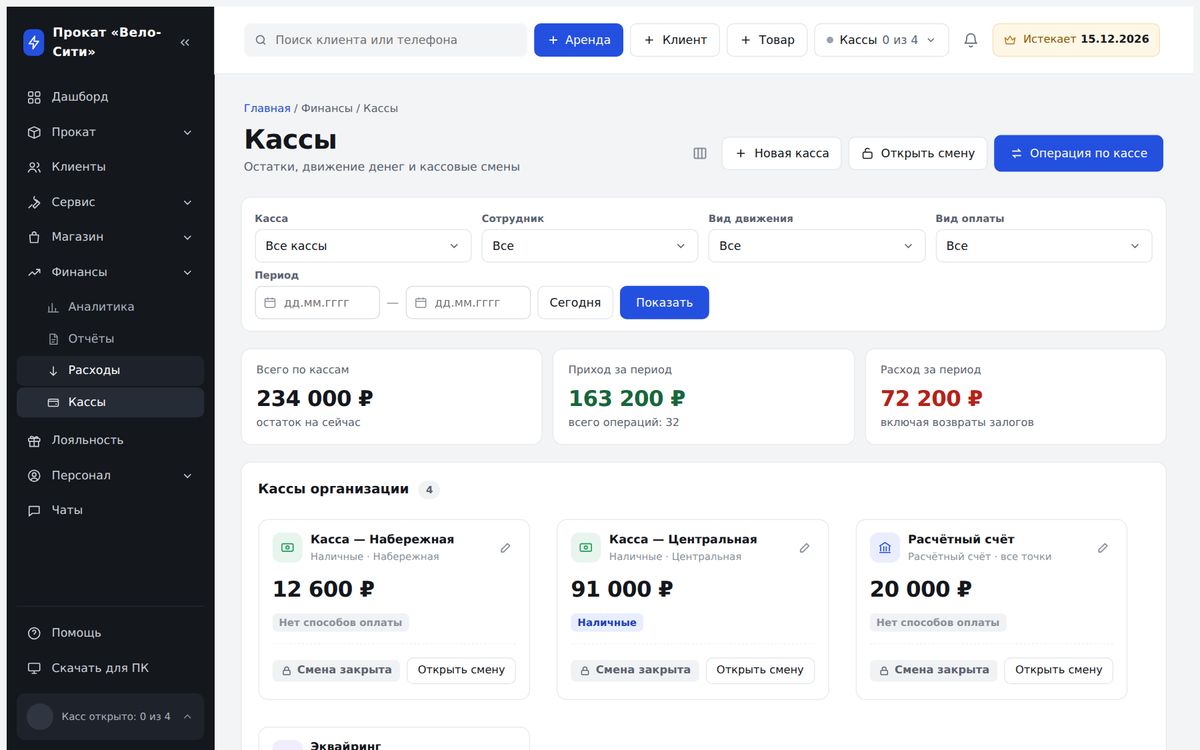Click calendar icon in start date field
Image resolution: width=1200 pixels, height=750 pixels.
270,302
